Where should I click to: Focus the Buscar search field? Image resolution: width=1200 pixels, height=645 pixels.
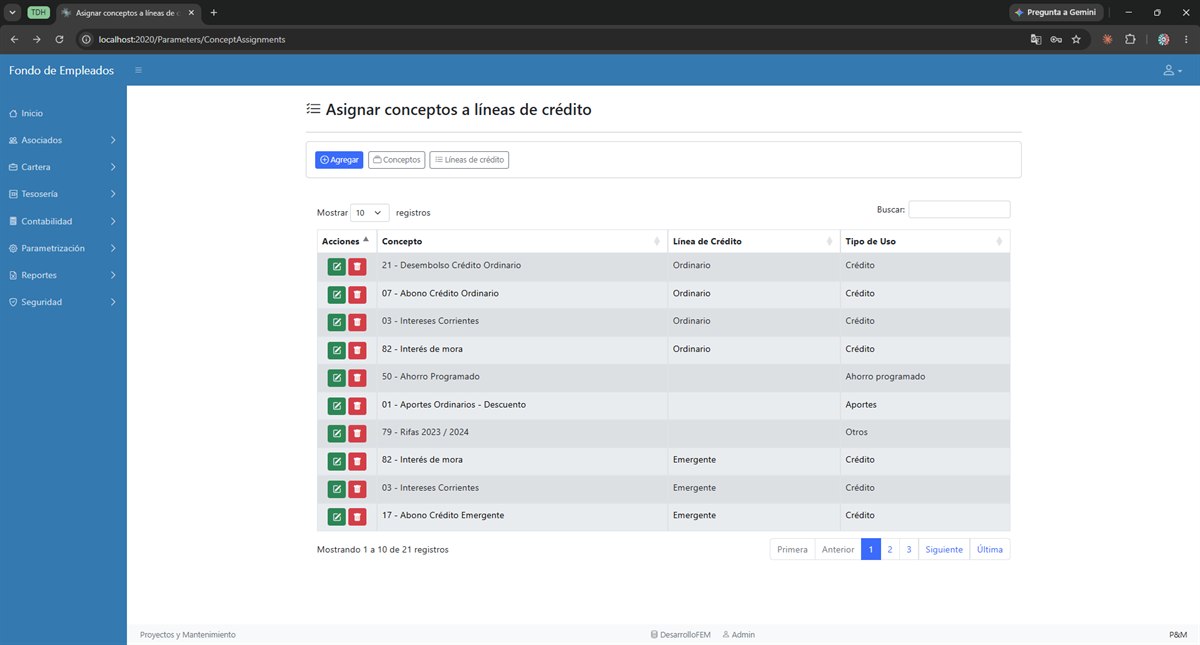959,210
